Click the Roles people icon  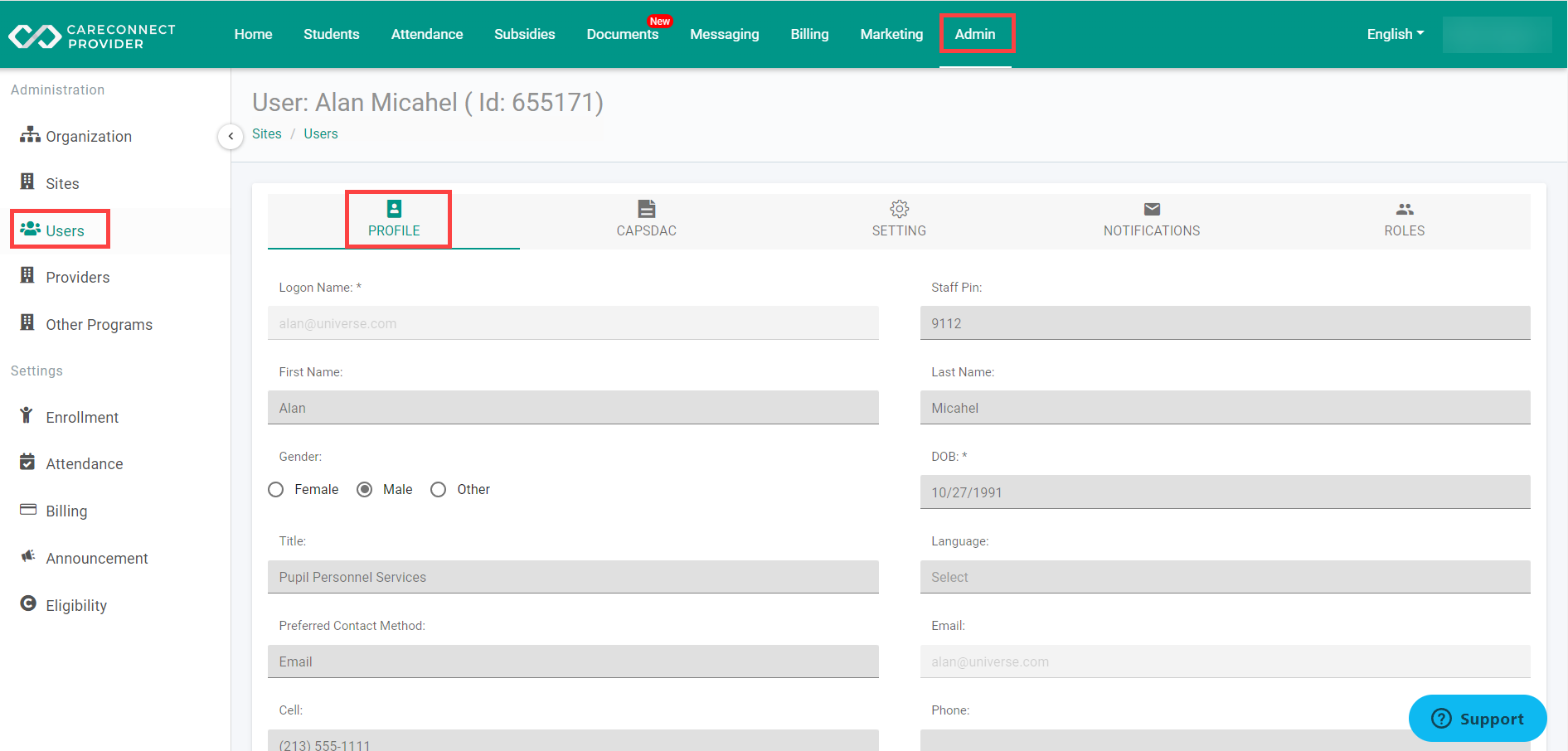point(1405,209)
